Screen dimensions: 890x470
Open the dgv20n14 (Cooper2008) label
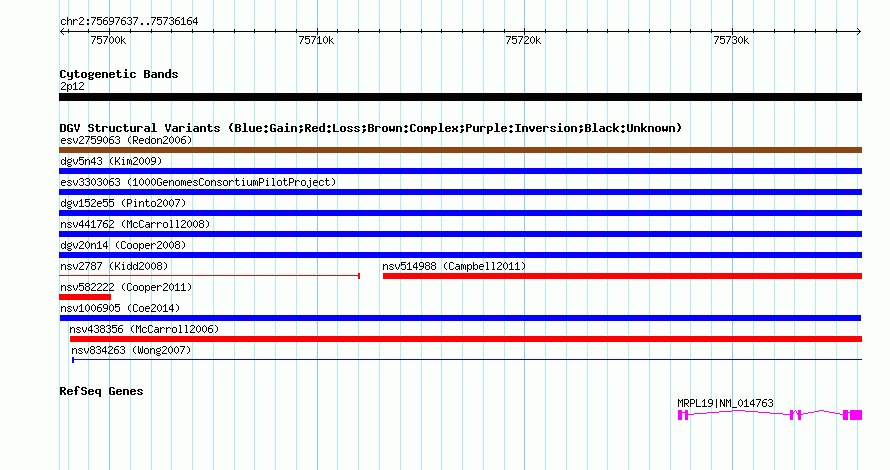(123, 245)
